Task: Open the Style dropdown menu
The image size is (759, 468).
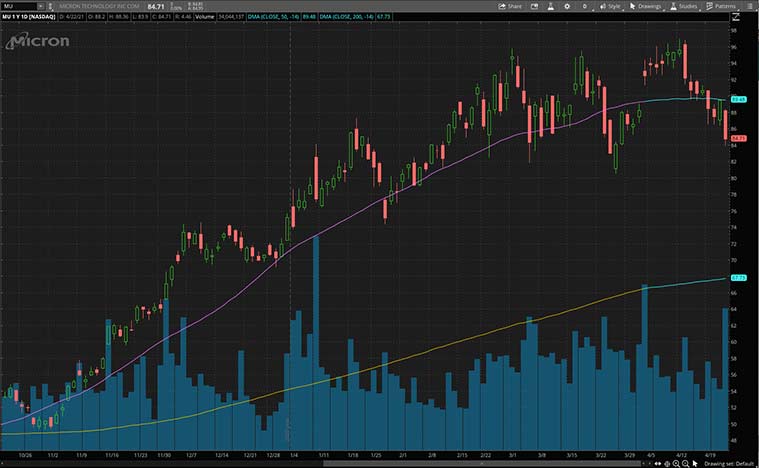Action: pyautogui.click(x=609, y=6)
